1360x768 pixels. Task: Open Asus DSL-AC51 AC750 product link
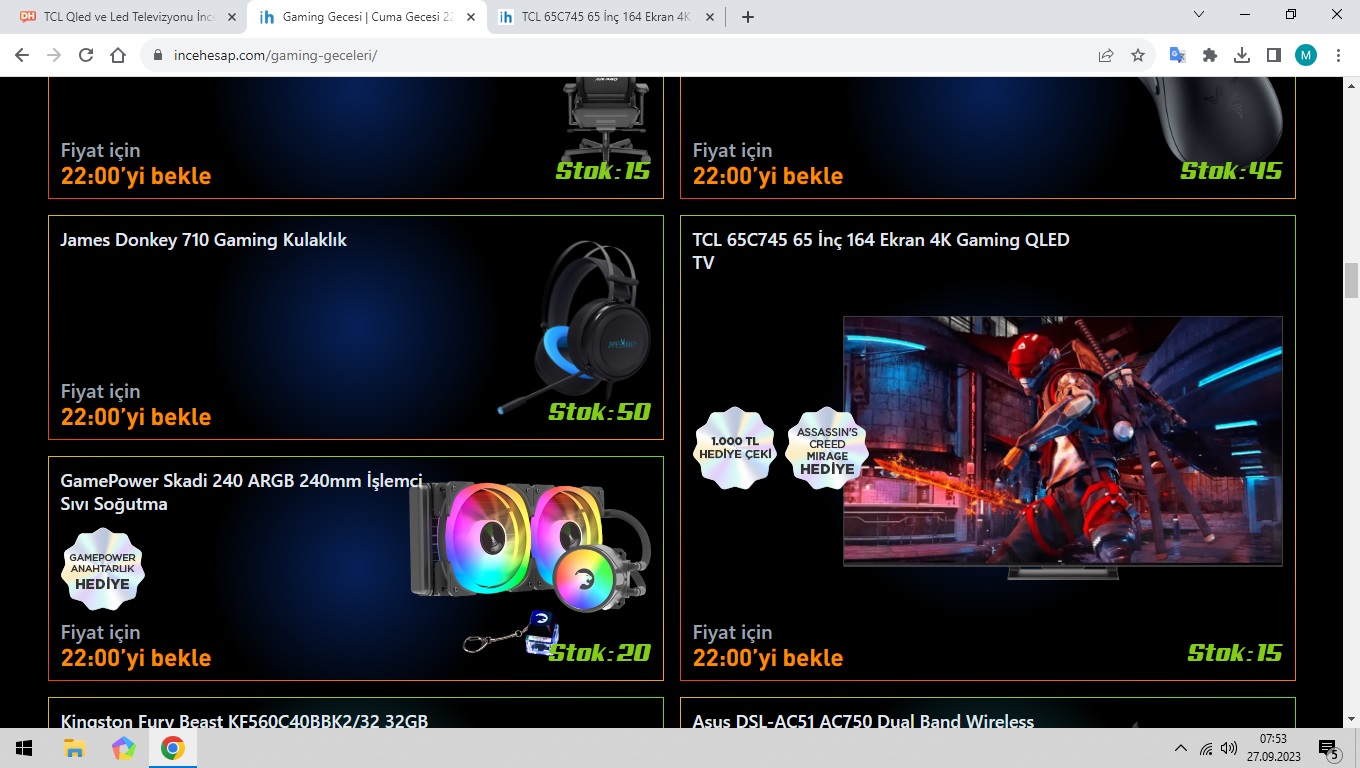click(863, 720)
